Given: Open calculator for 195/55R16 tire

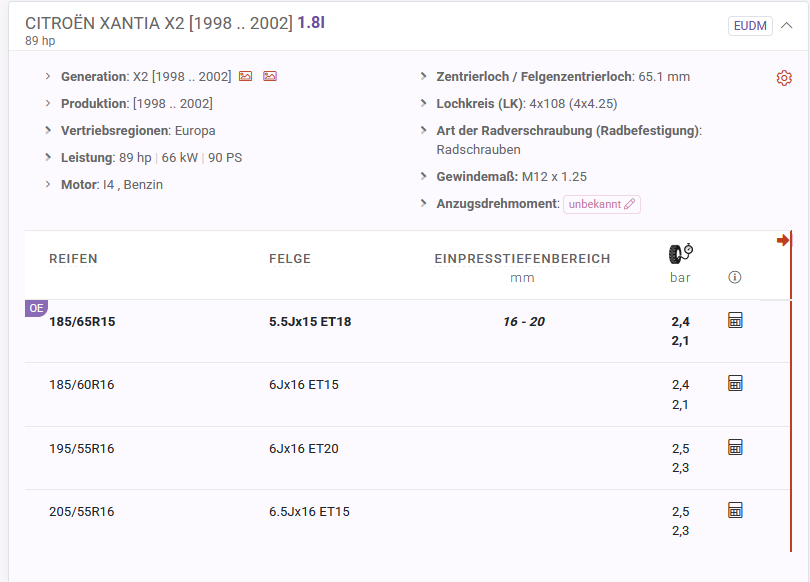Looking at the screenshot, I should [x=735, y=447].
